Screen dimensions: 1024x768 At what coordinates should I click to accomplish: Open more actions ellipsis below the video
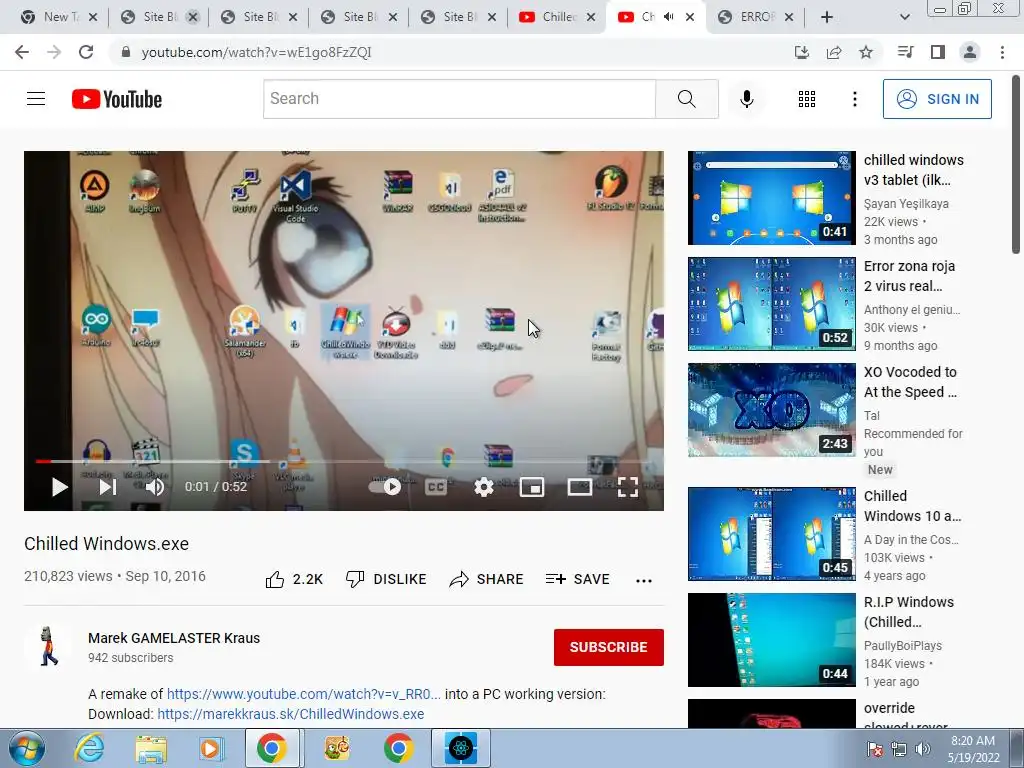click(x=644, y=580)
